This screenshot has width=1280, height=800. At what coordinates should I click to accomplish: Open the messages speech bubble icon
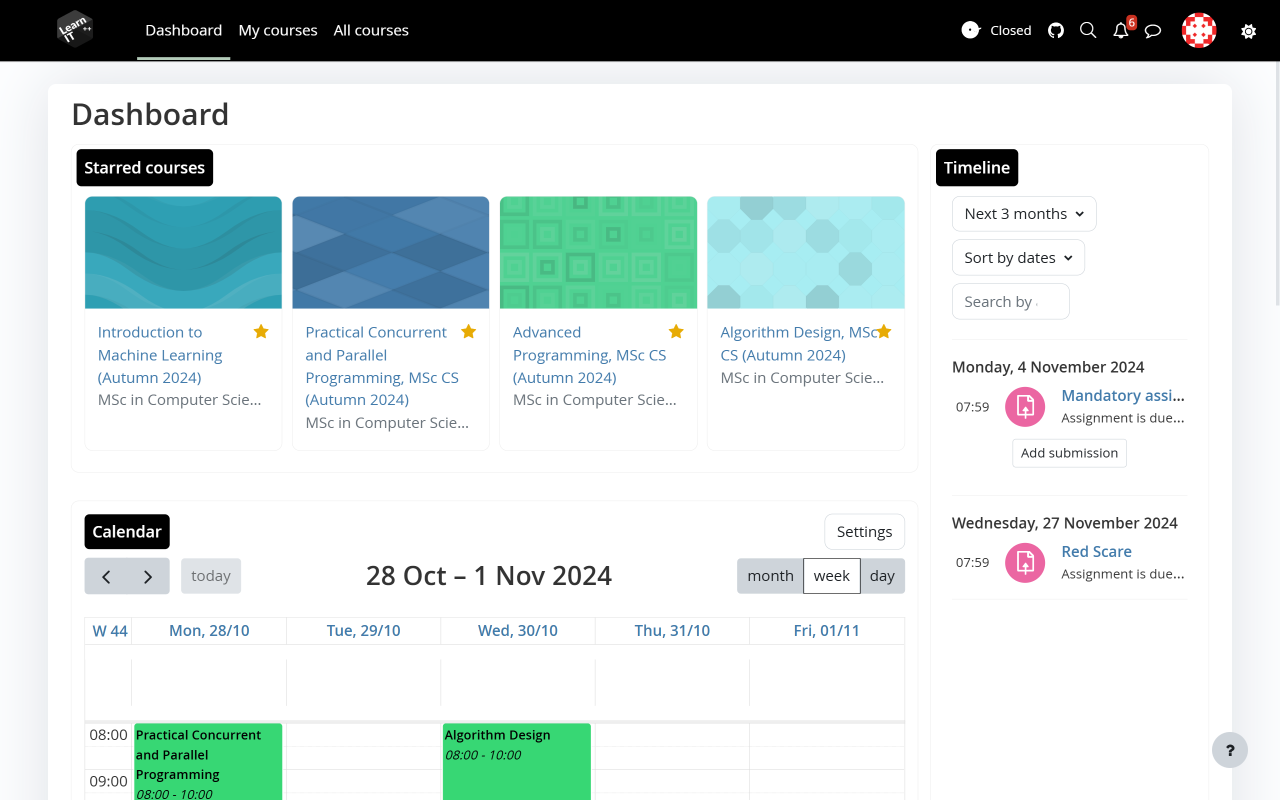tap(1153, 31)
